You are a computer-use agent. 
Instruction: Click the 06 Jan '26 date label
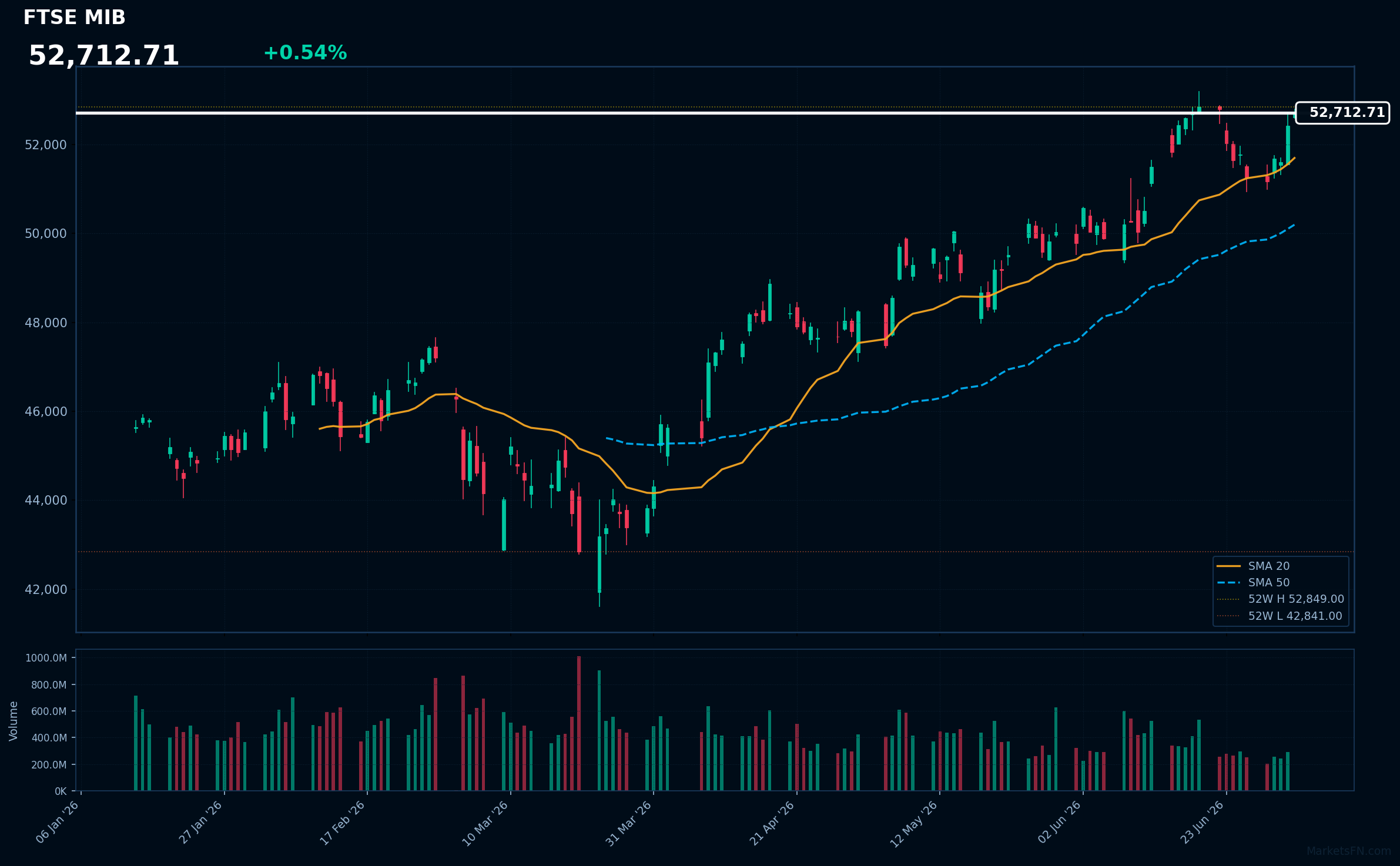(x=58, y=822)
